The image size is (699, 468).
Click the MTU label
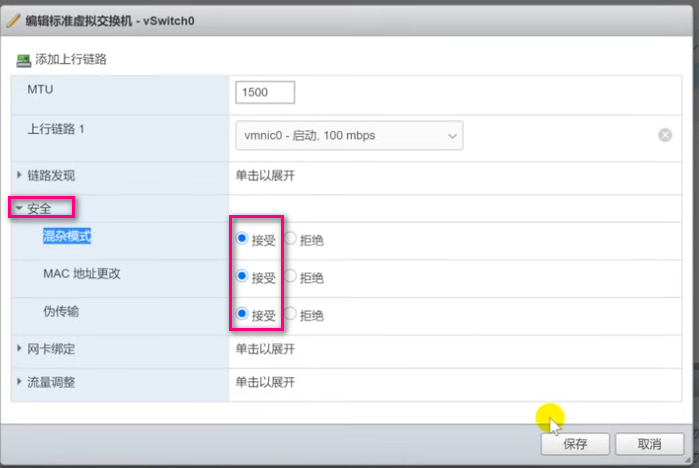(x=40, y=90)
